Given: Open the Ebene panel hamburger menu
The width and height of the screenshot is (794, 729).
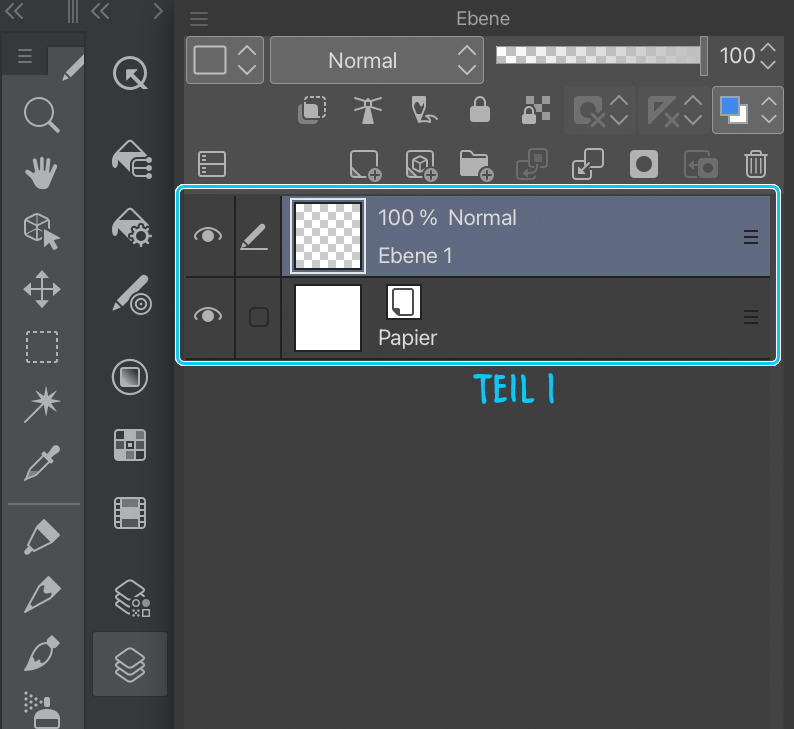Looking at the screenshot, I should coord(199,19).
